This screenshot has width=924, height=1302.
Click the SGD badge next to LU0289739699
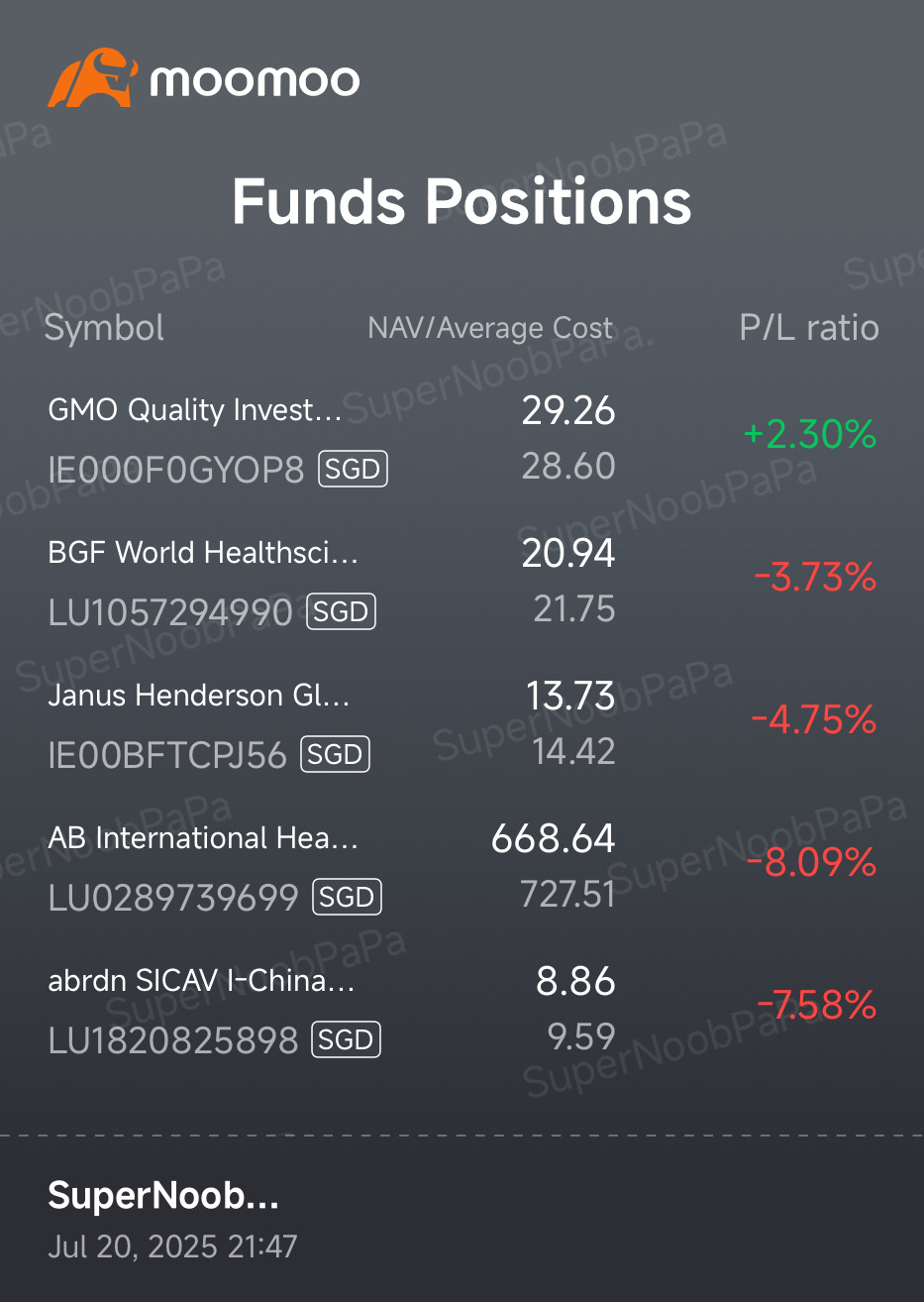347,897
